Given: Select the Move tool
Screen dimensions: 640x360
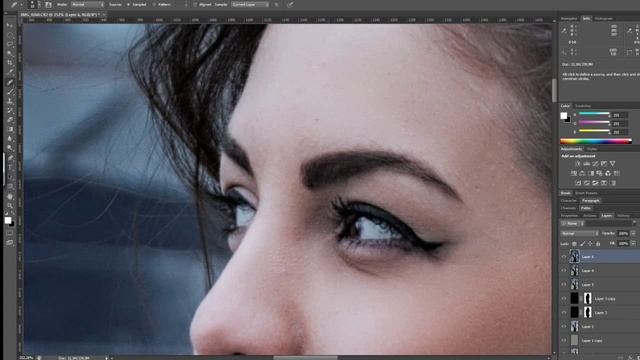Looking at the screenshot, I should pyautogui.click(x=10, y=25).
